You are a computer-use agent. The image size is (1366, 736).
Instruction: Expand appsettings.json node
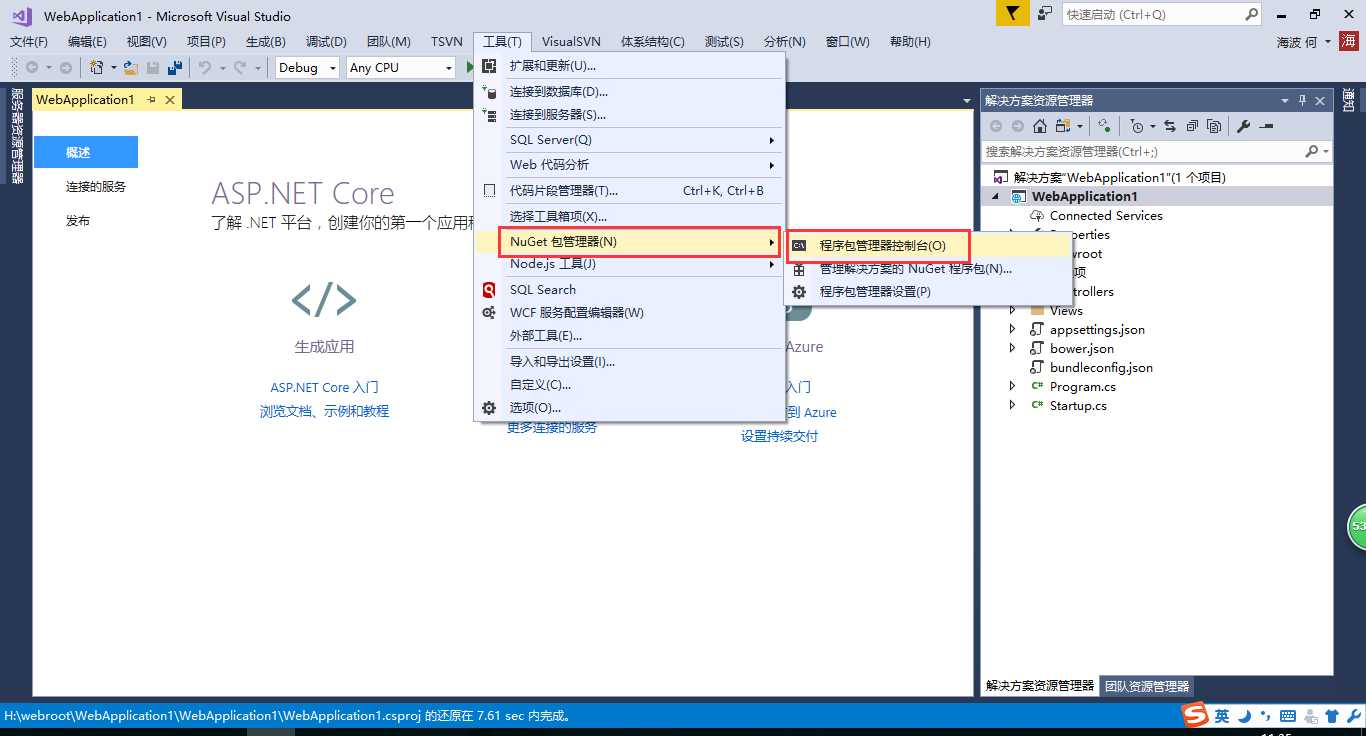pos(1012,329)
